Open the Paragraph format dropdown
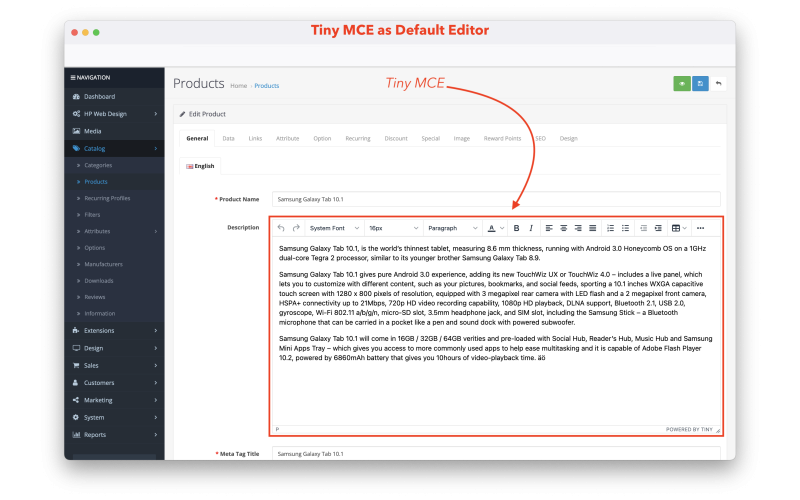800x500 pixels. [x=453, y=228]
